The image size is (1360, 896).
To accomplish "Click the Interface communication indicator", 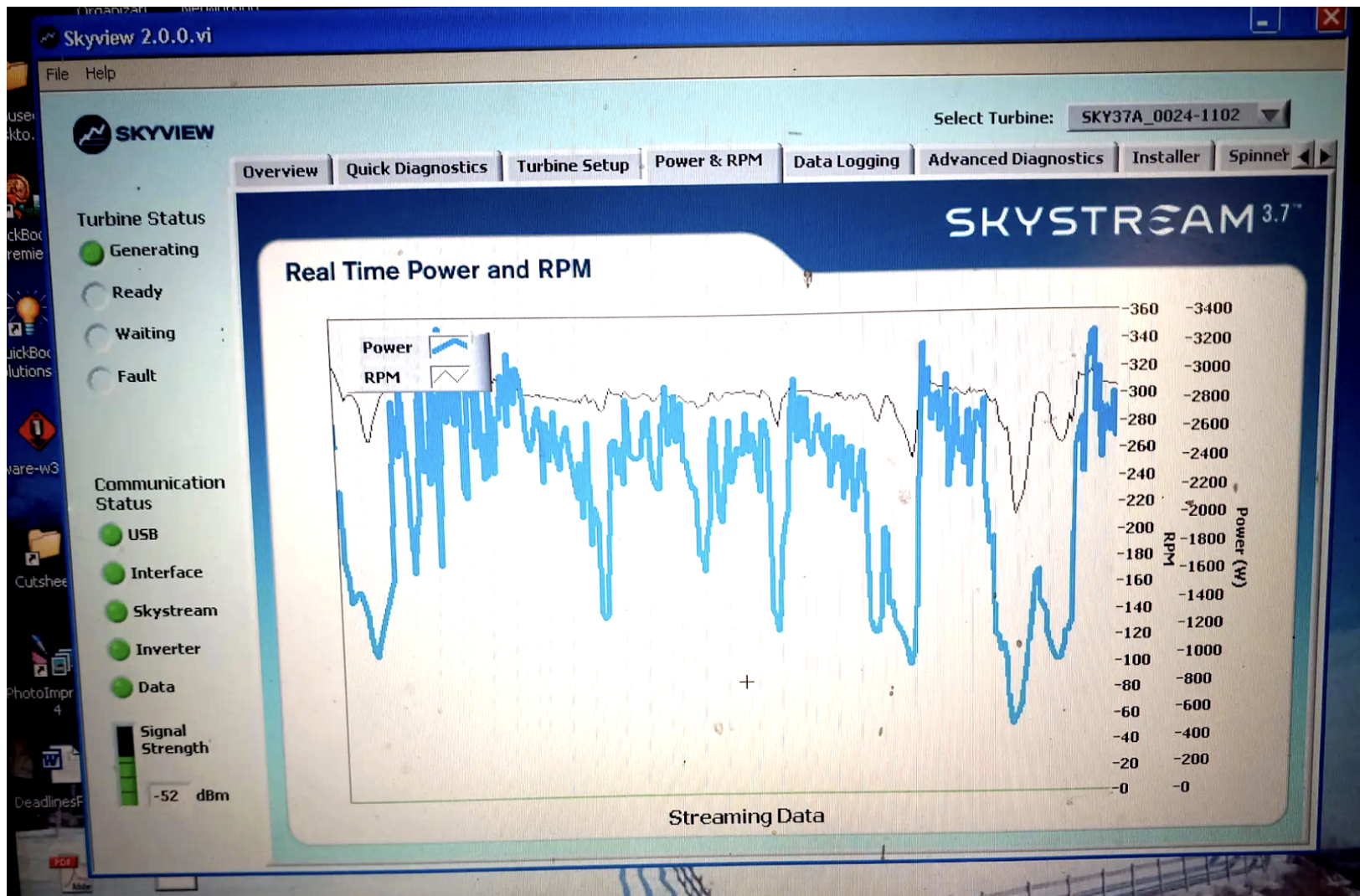I will (x=113, y=573).
